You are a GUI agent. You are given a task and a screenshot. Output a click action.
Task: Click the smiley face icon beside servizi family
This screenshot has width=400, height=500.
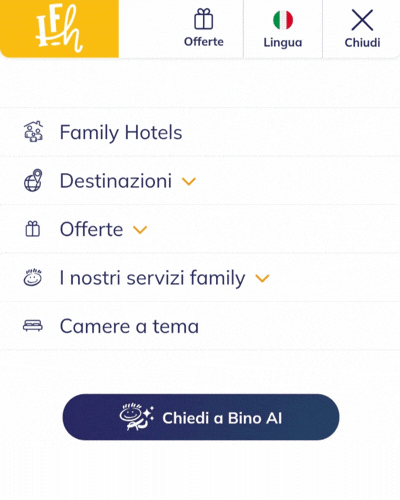33,277
